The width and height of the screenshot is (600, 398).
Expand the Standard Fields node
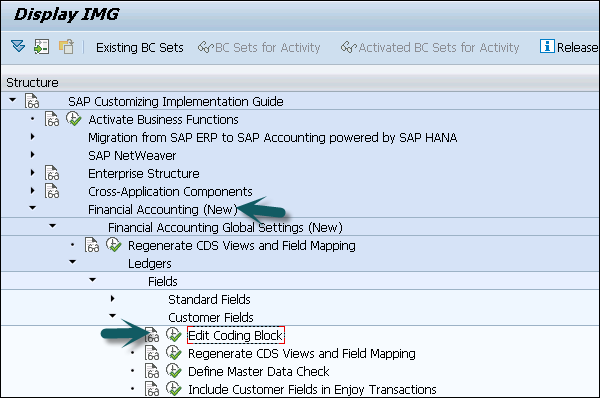pos(112,298)
